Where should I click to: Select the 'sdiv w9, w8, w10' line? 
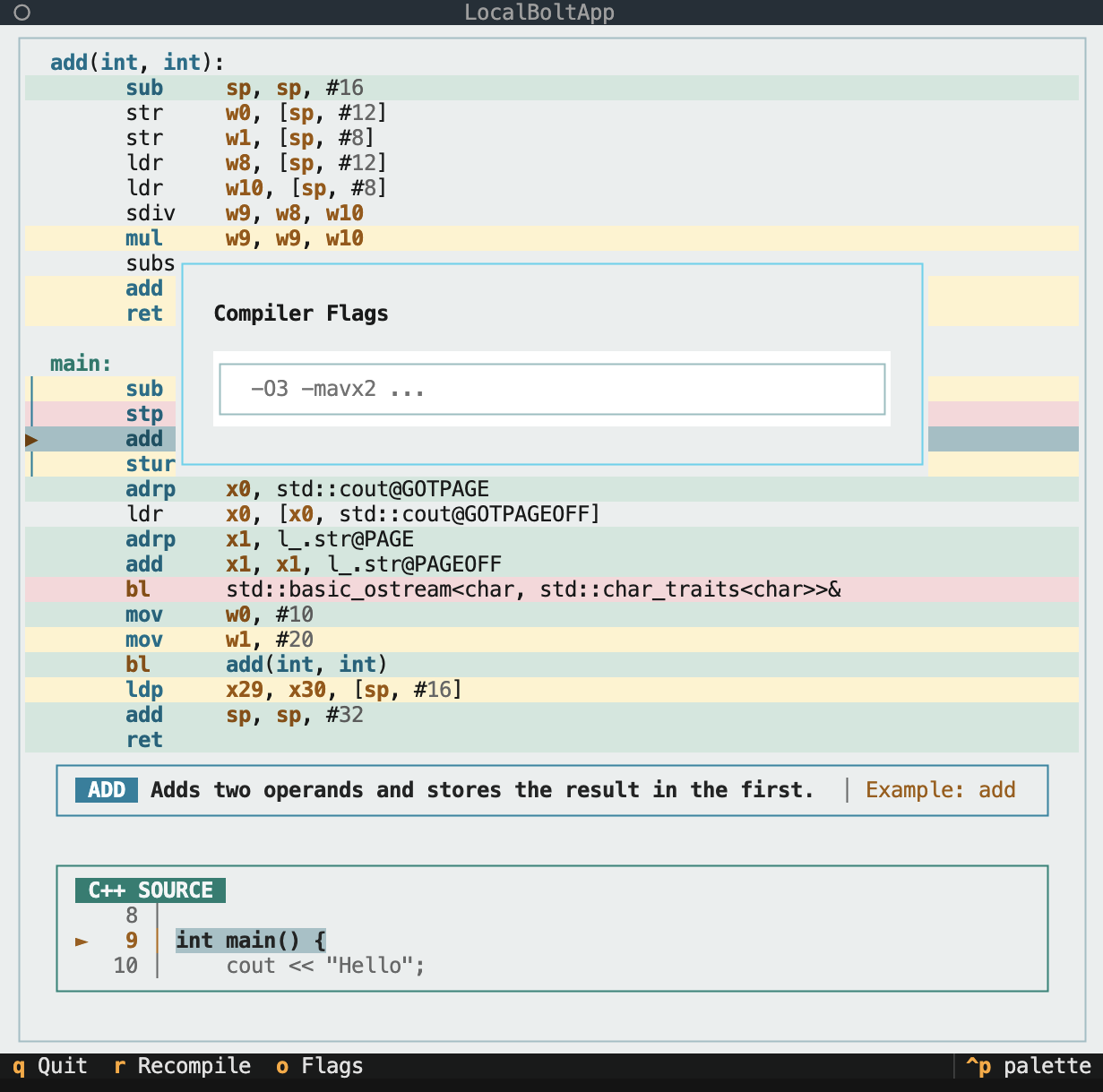[552, 213]
